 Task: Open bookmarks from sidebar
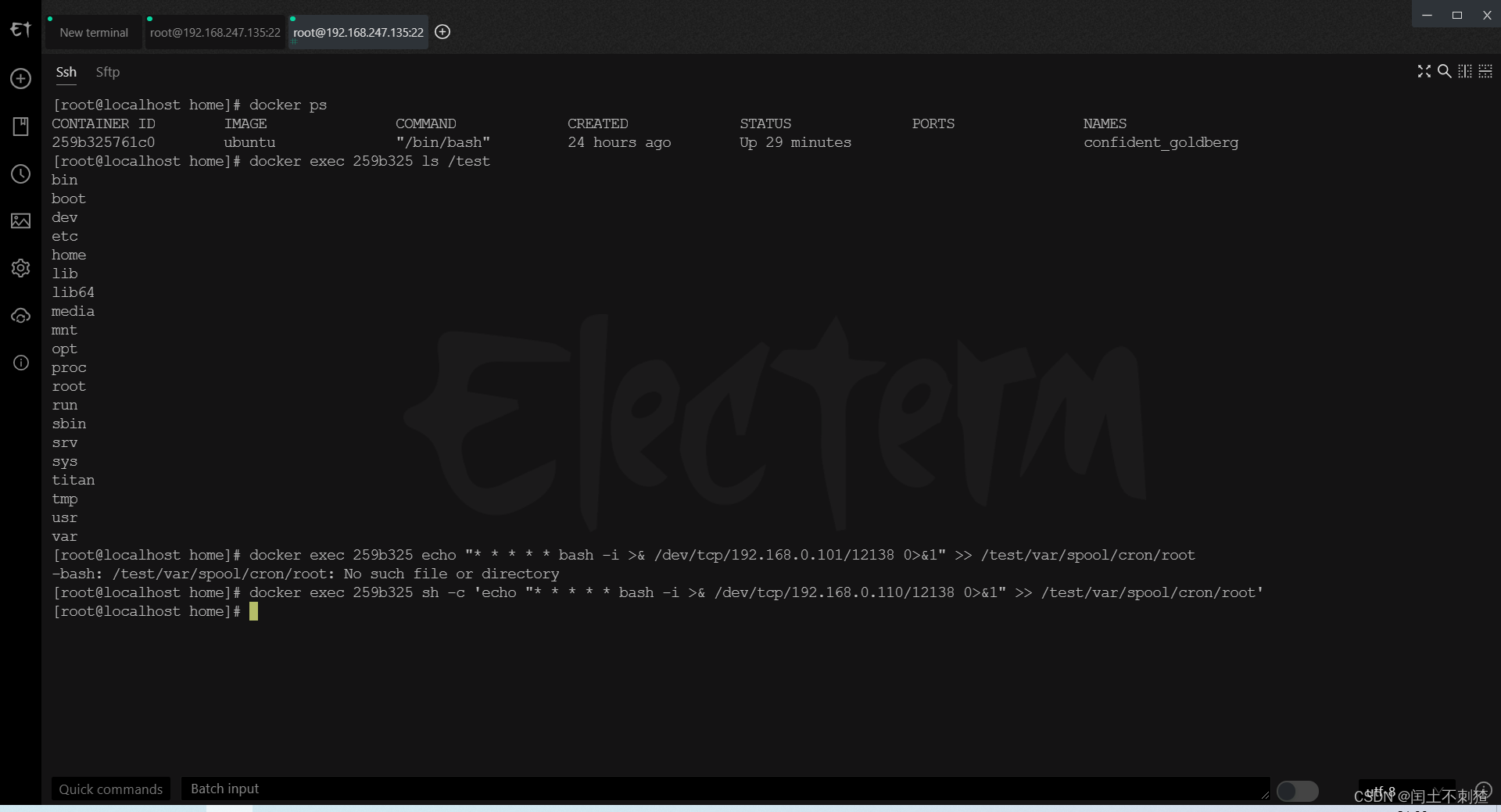click(x=20, y=127)
